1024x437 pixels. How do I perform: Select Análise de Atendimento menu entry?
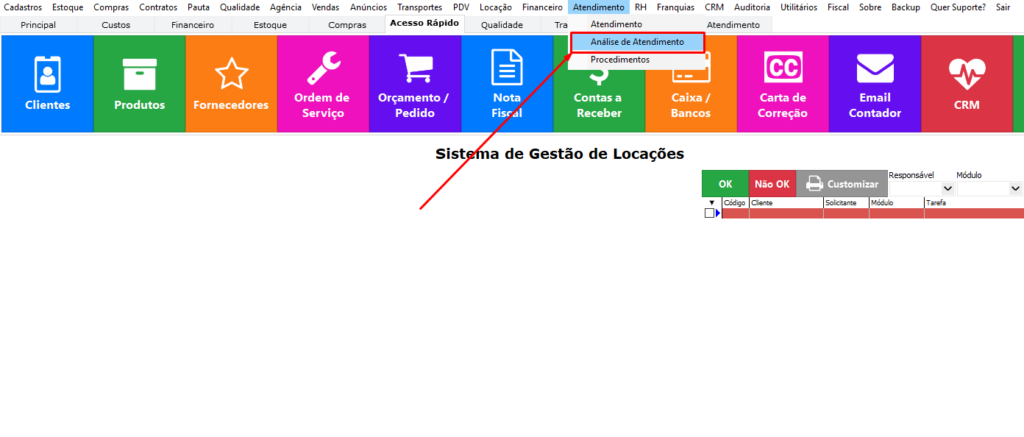[637, 42]
